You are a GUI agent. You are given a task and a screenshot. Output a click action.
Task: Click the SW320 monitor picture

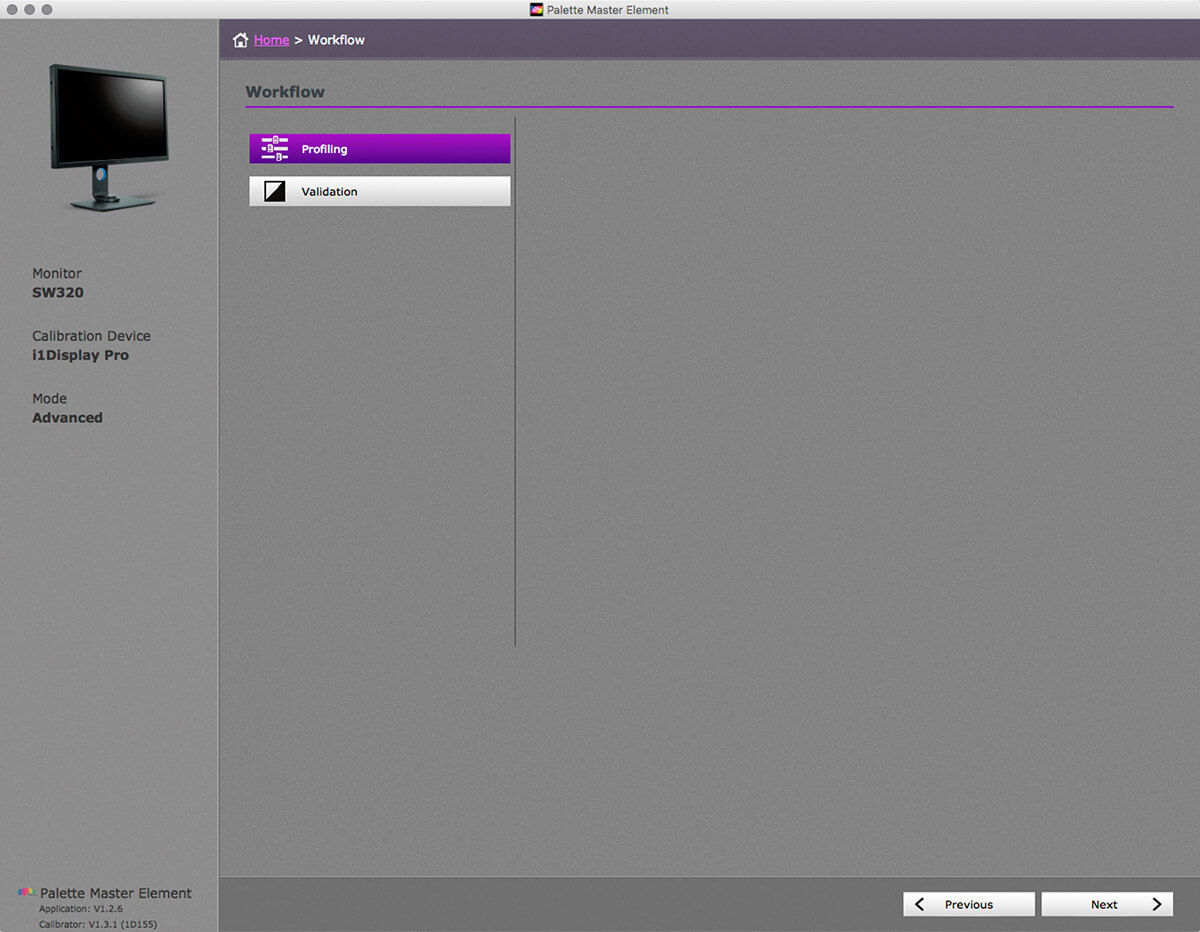pyautogui.click(x=110, y=137)
